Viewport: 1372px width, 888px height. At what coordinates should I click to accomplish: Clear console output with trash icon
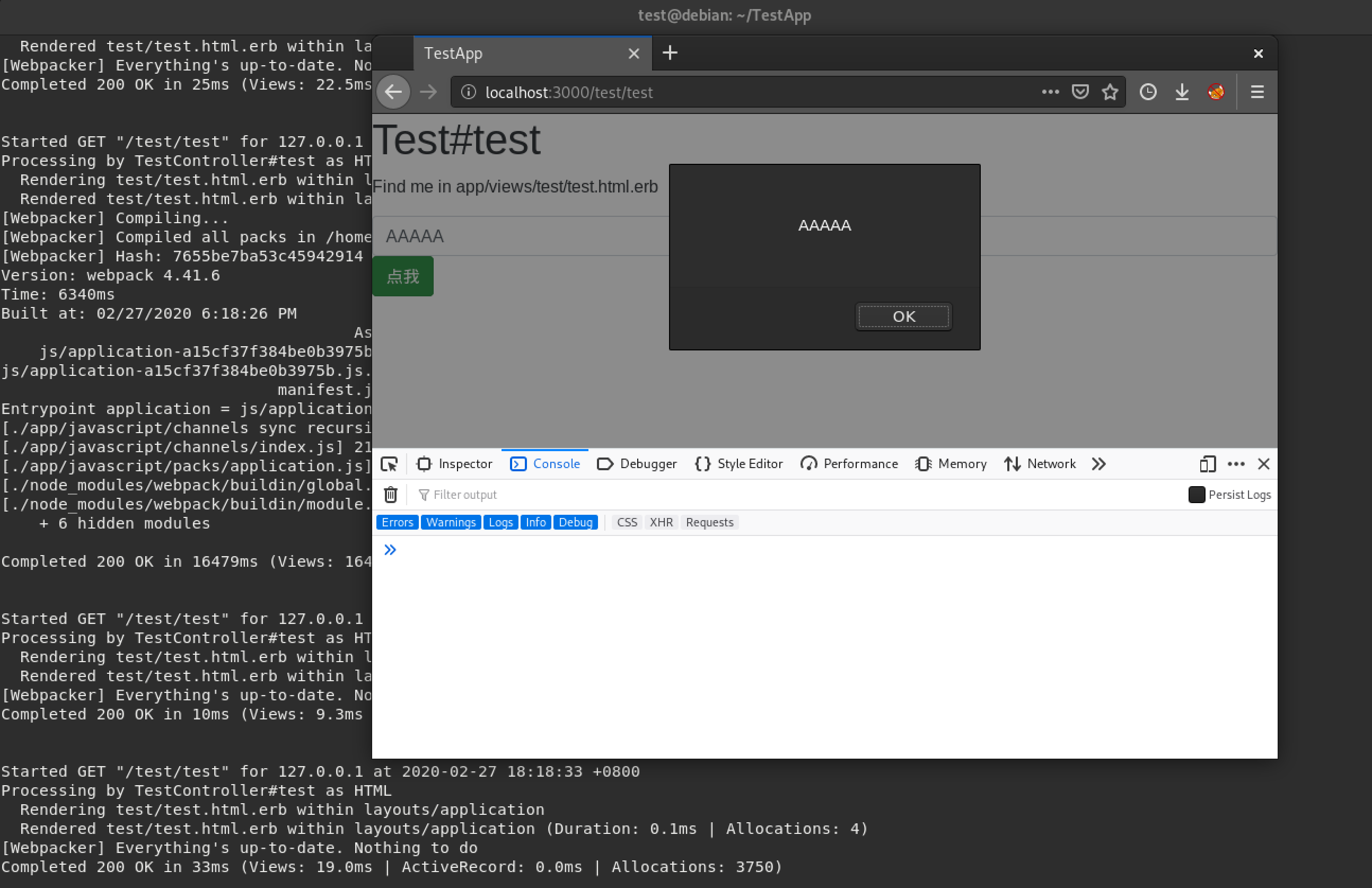(390, 495)
